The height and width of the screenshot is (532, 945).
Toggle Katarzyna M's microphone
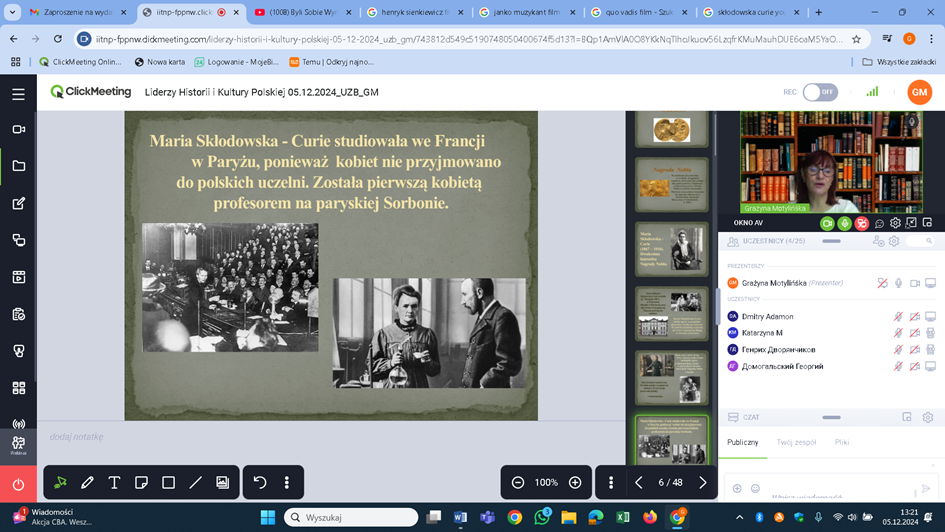pos(898,333)
